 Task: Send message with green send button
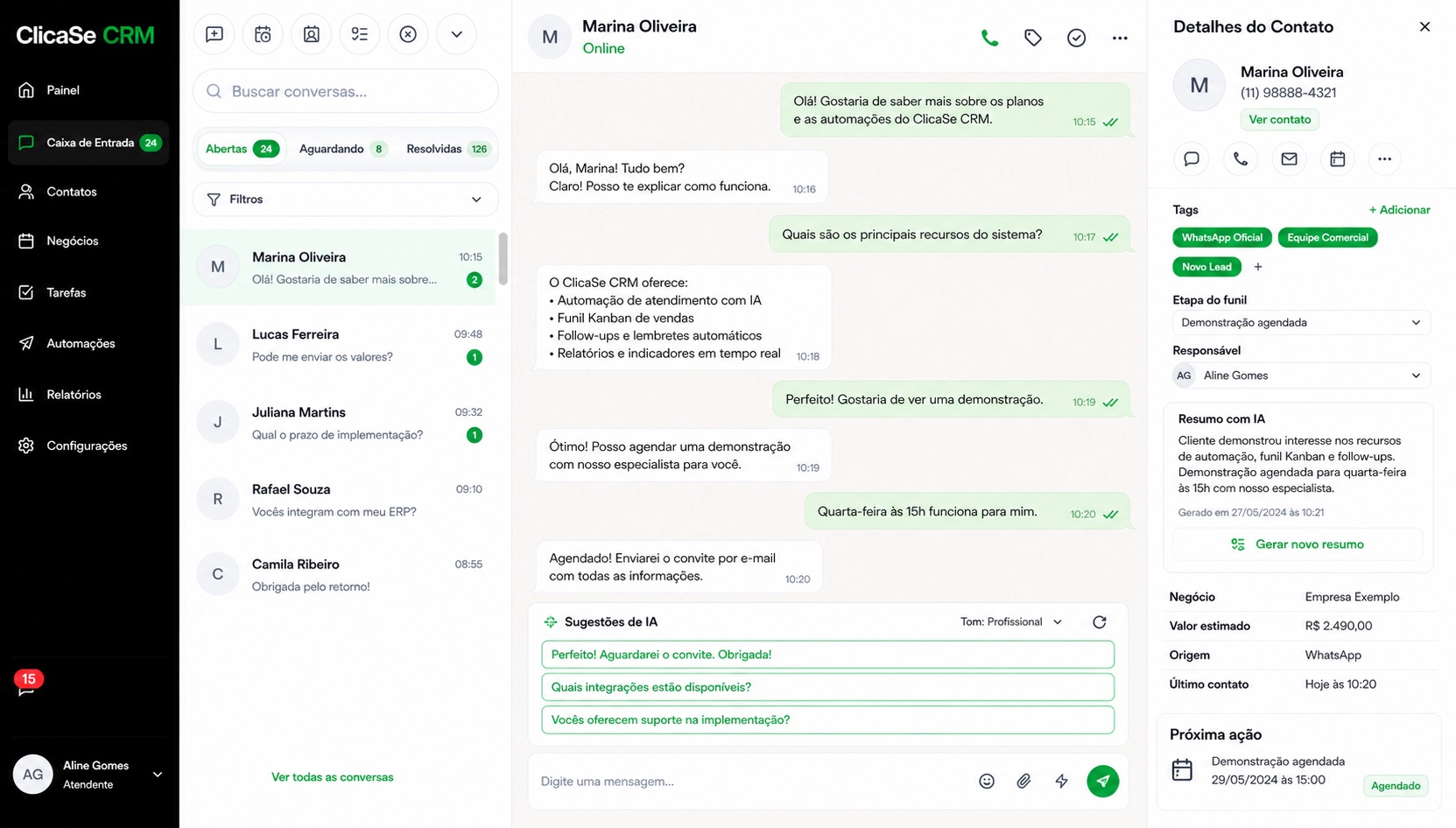(x=1103, y=781)
